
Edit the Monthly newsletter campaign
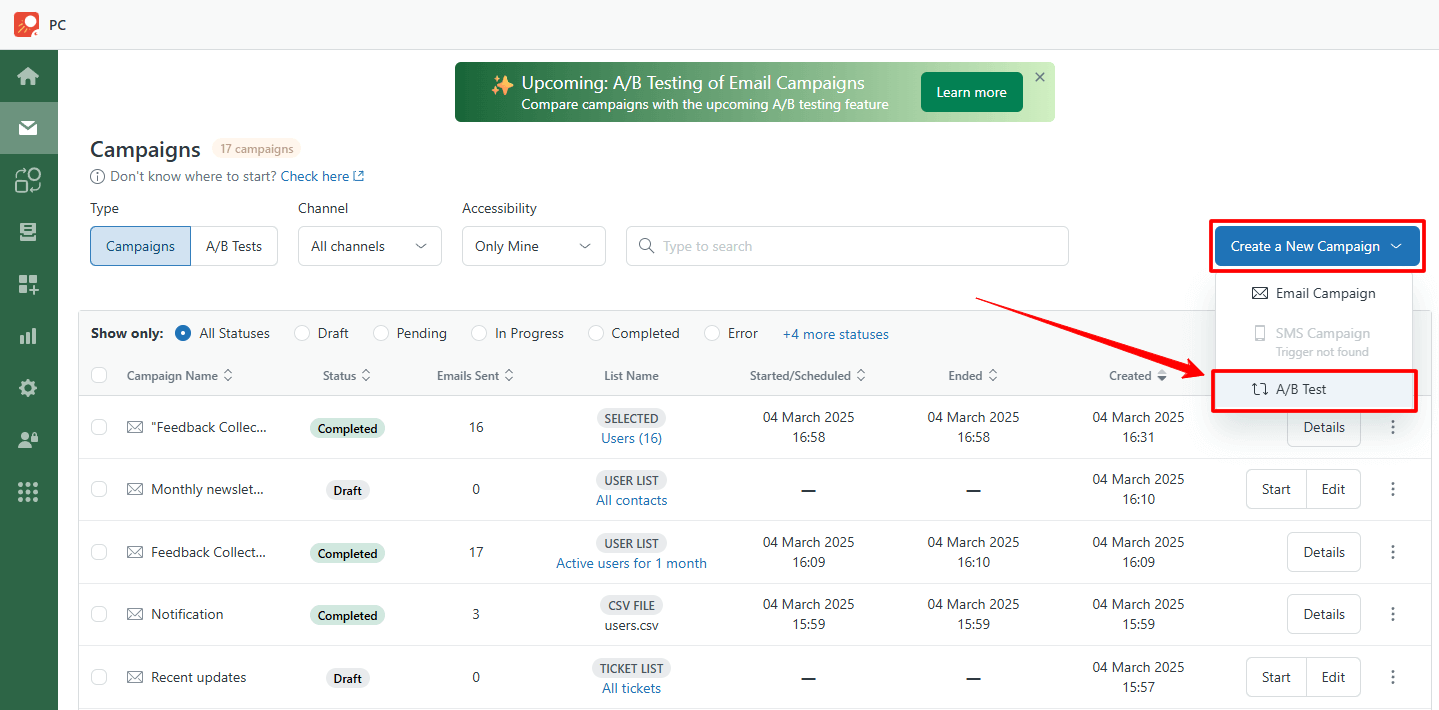1333,489
